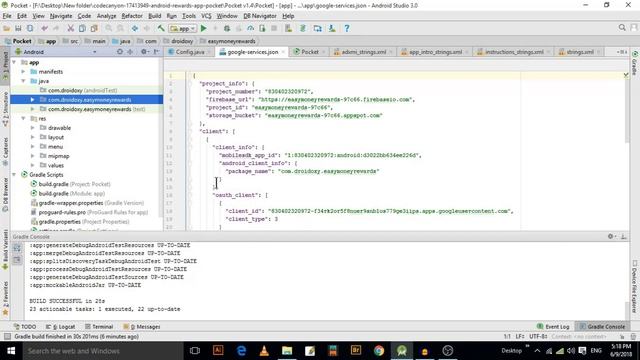
Task: Click the Undo arrow icon
Action: 44,29
